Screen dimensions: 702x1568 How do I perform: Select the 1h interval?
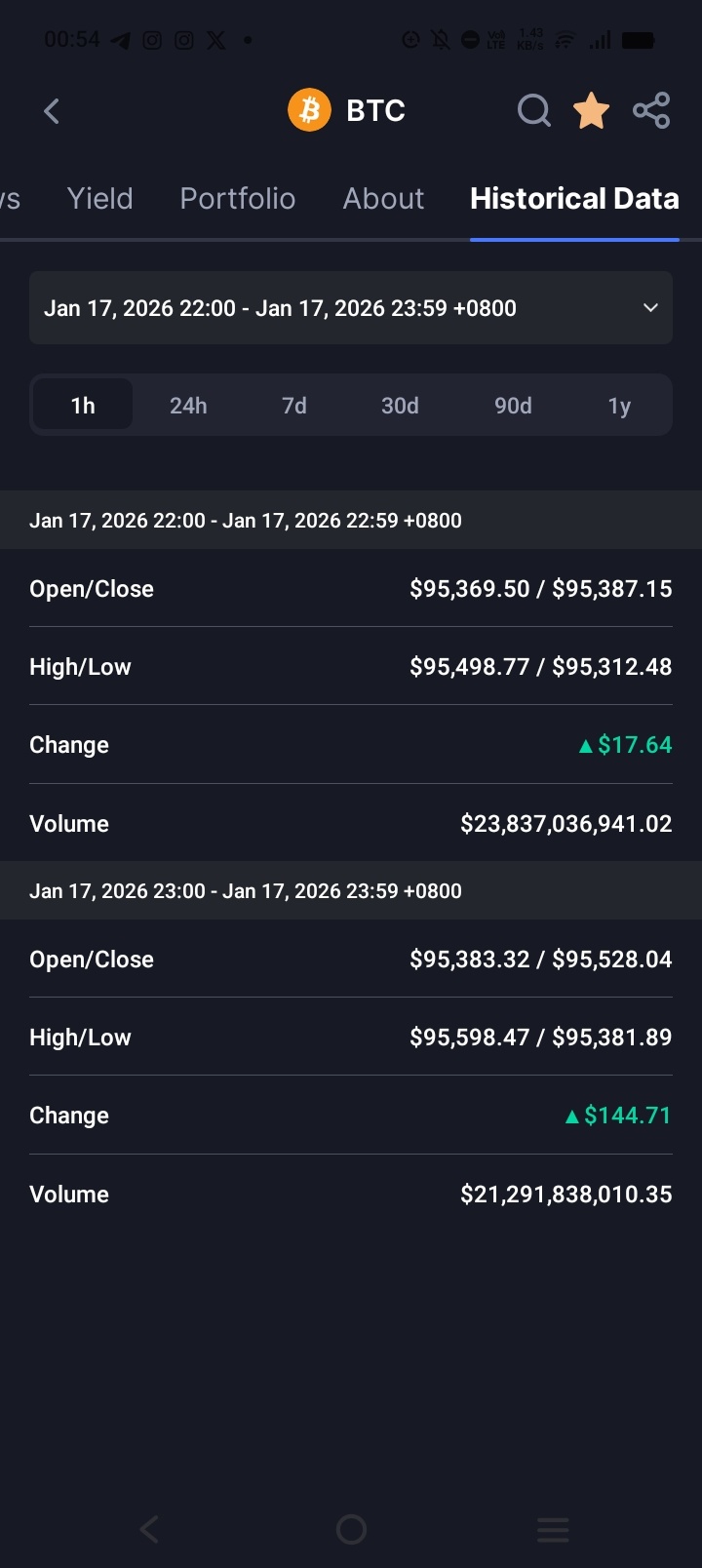(83, 405)
